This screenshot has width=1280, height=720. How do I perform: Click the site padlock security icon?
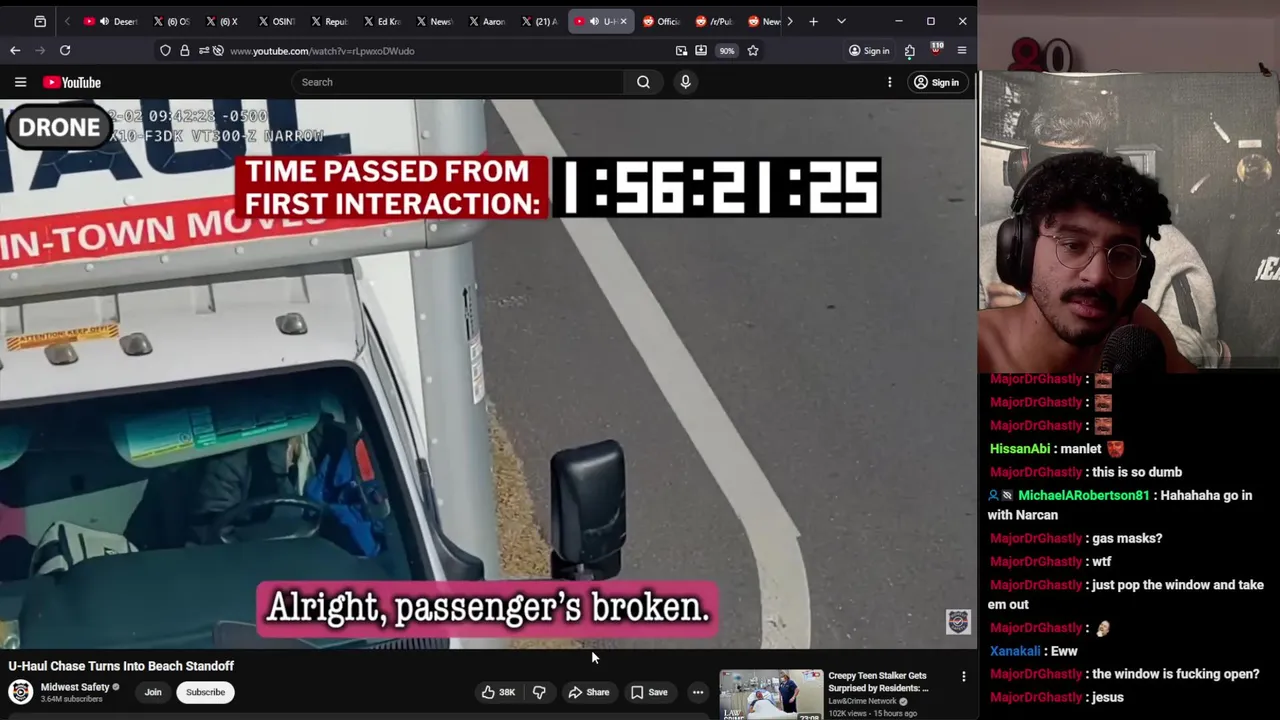click(x=184, y=50)
